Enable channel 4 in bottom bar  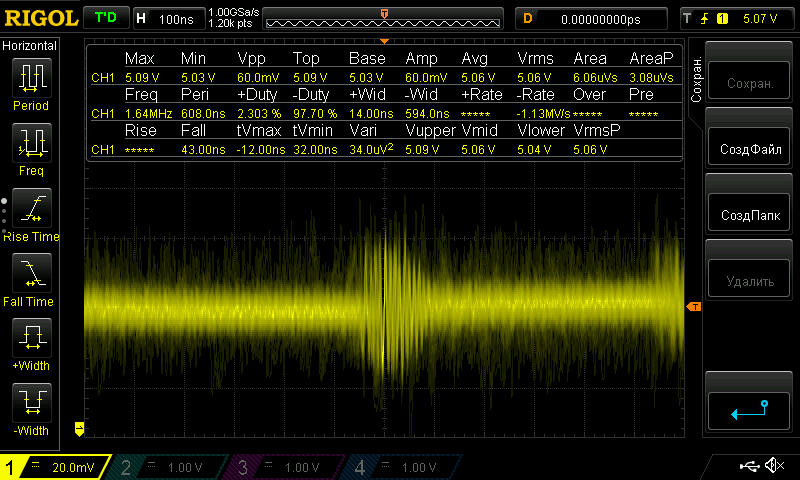[x=402, y=467]
